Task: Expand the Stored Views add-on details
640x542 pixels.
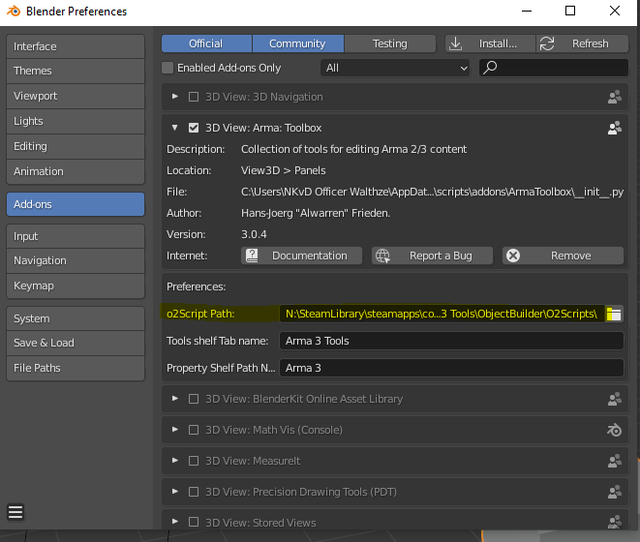Action: pos(175,522)
